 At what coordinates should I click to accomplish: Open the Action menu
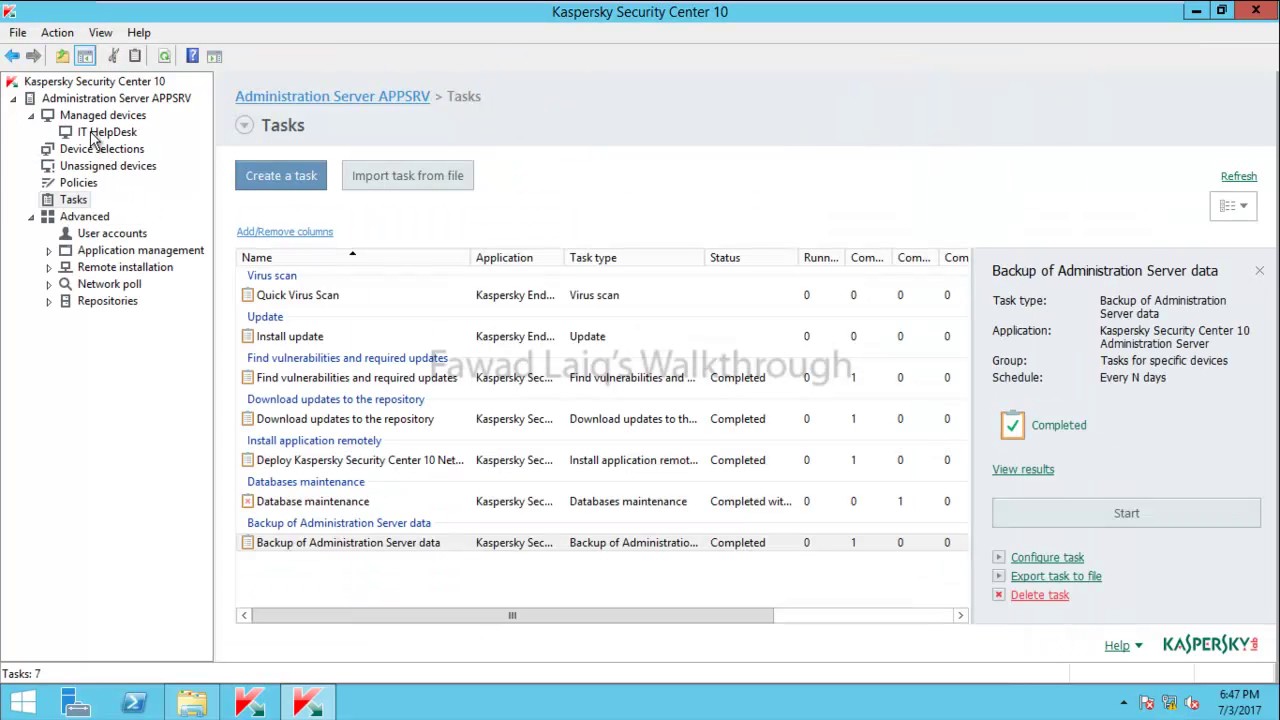coord(57,32)
